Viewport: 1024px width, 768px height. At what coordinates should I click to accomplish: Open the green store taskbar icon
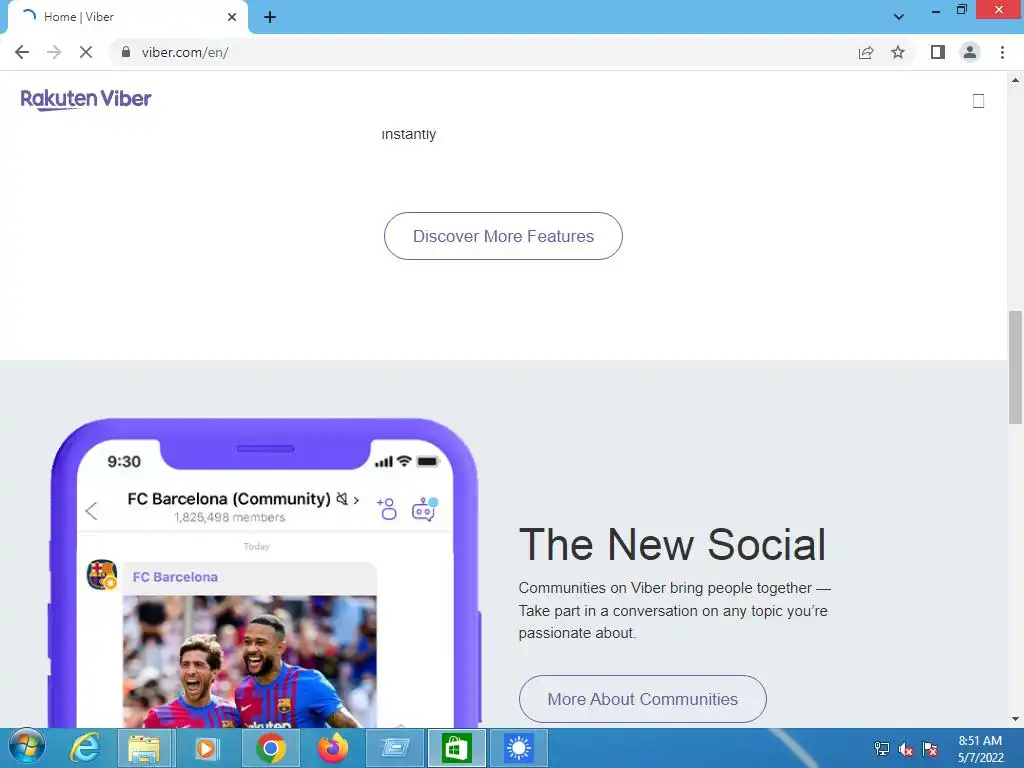(456, 748)
